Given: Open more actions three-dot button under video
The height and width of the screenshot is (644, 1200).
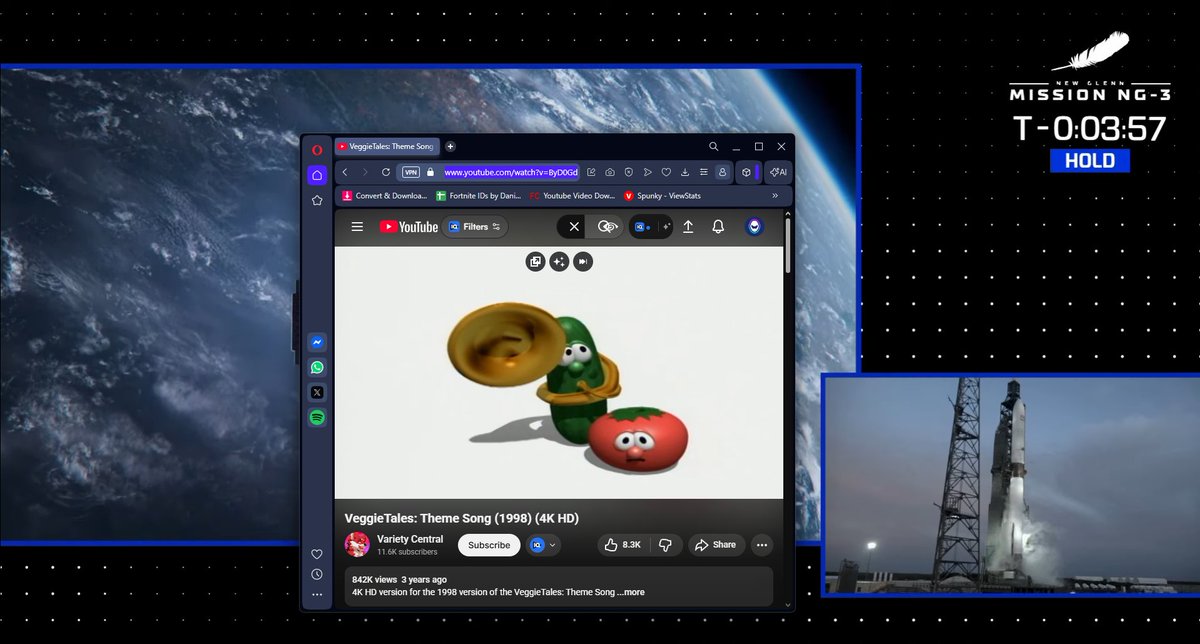Looking at the screenshot, I should tap(762, 545).
